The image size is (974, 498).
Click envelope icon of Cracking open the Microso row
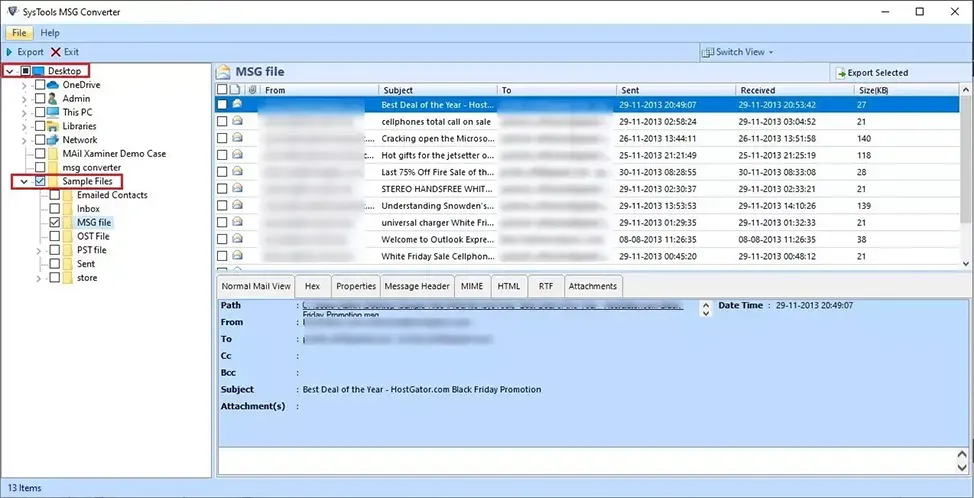click(x=237, y=138)
